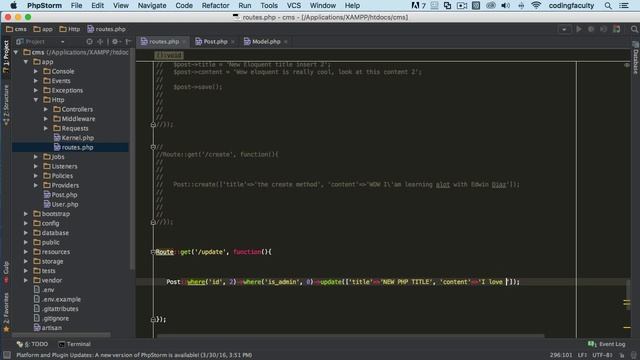Screen dimensions: 640x360
Task: Collapse the app folder
Action: 26,62
